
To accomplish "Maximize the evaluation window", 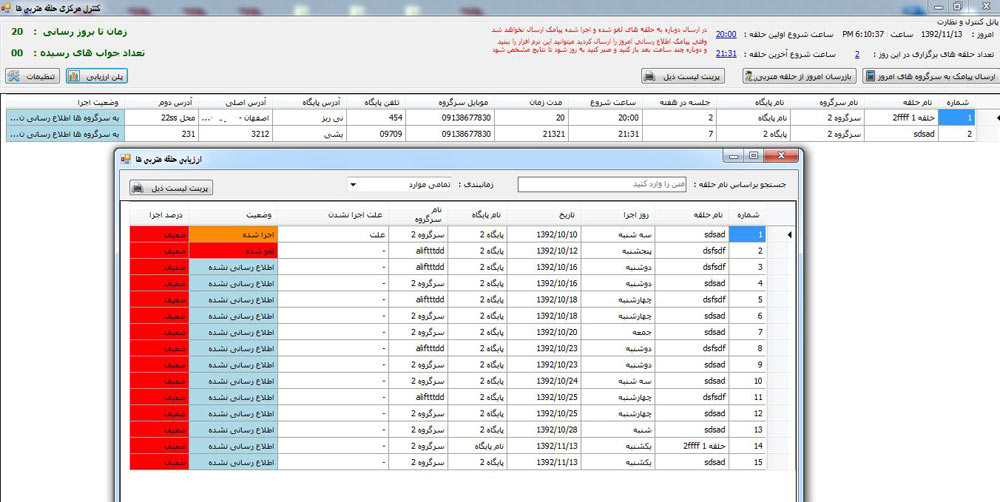I will coord(754,157).
